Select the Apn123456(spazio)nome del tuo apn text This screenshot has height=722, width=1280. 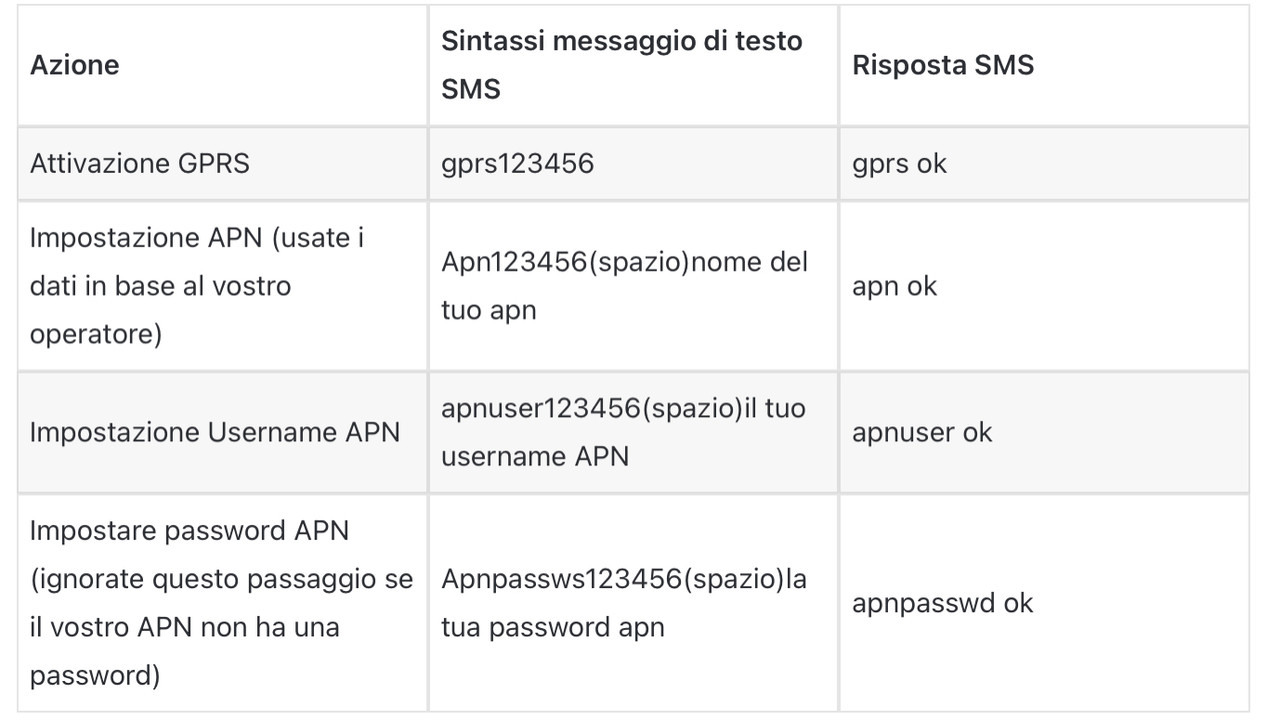coord(624,286)
